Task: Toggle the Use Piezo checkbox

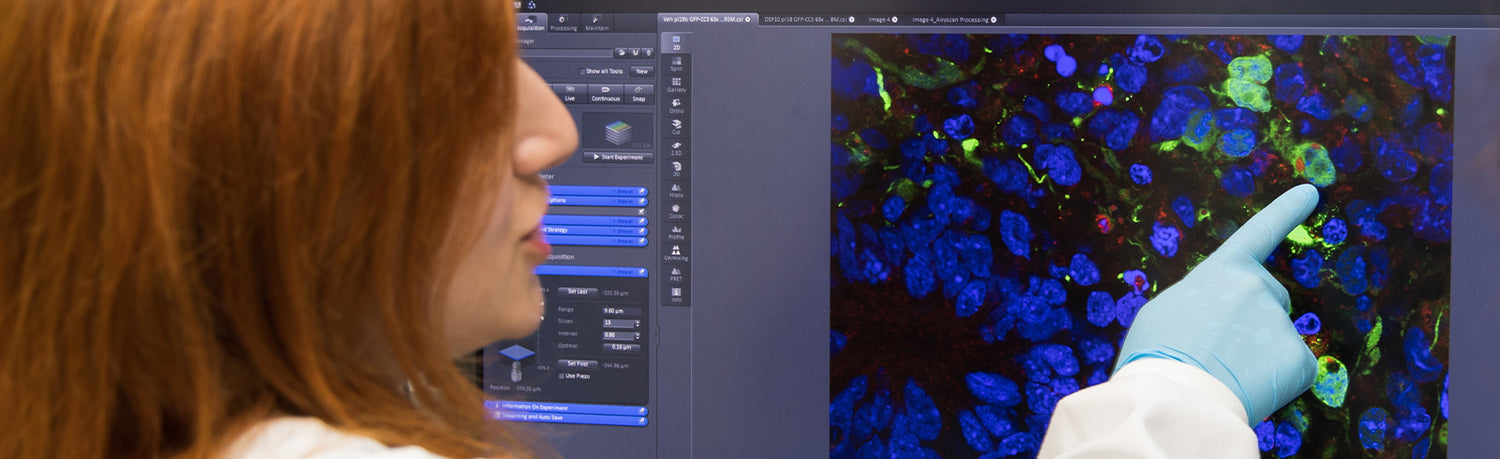Action: (561, 376)
